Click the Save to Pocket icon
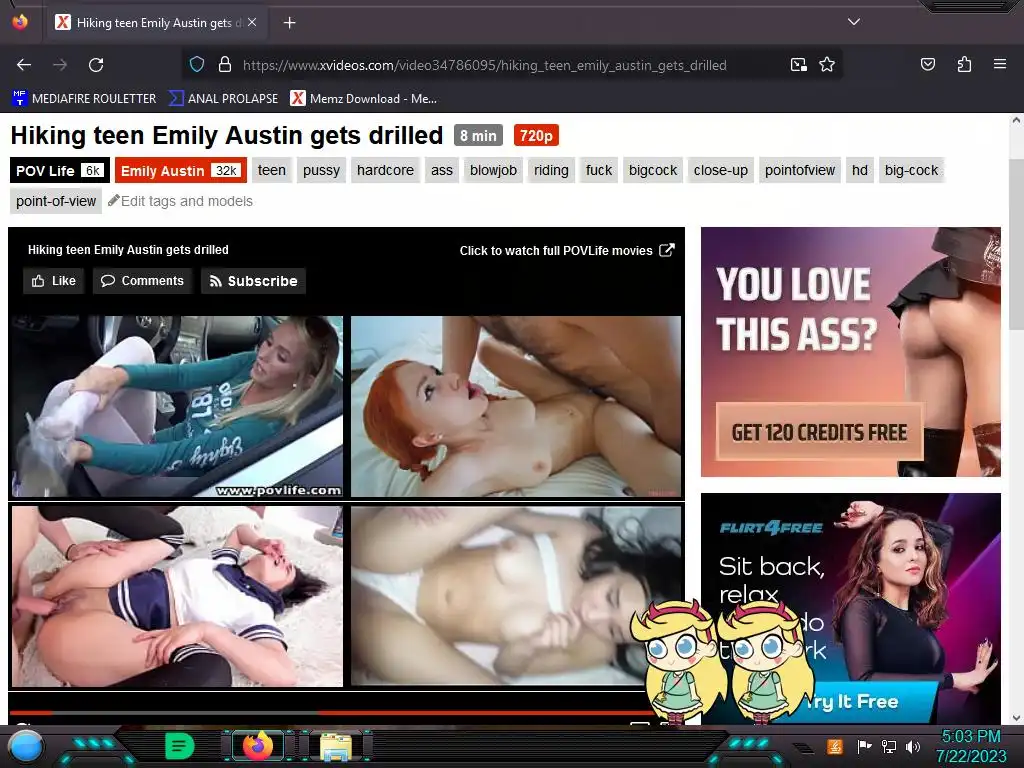 [x=927, y=65]
